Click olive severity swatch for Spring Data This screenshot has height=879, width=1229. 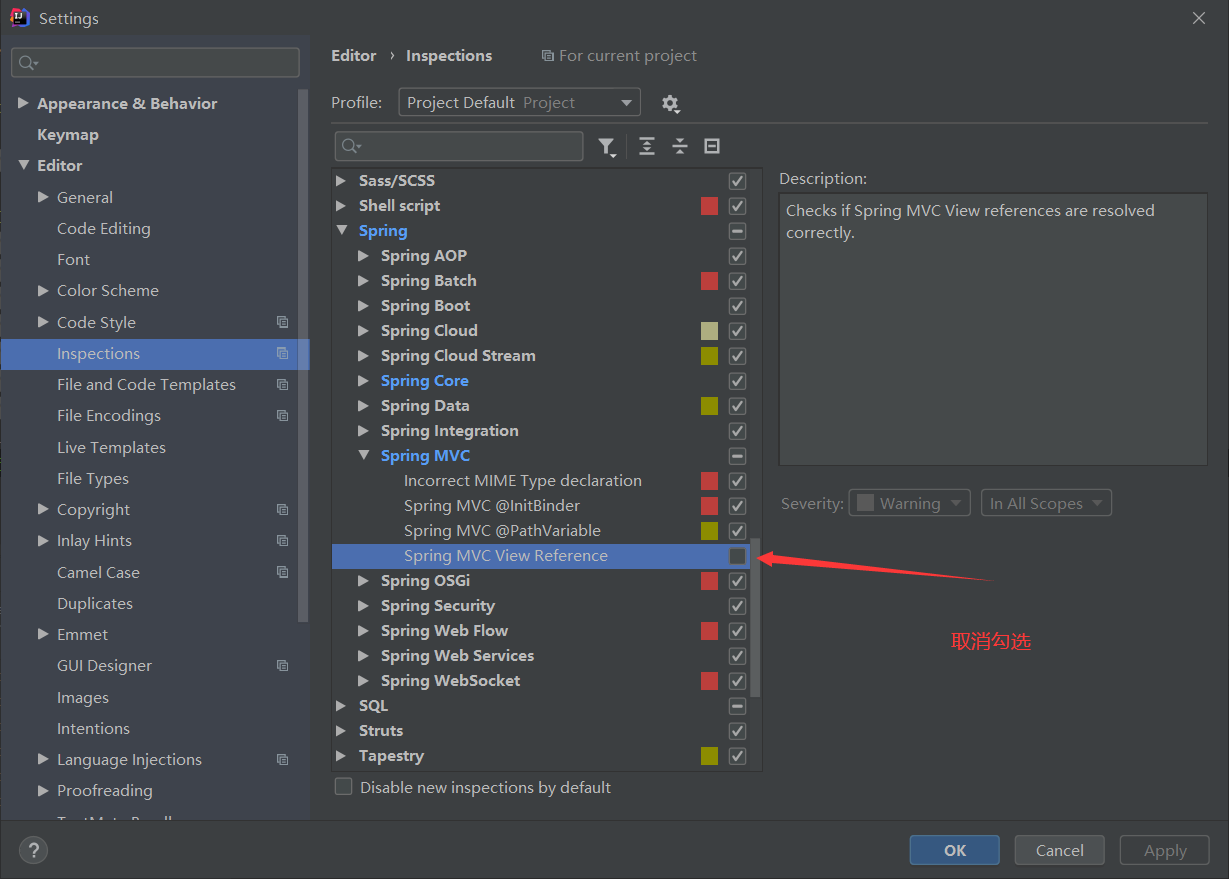(710, 406)
